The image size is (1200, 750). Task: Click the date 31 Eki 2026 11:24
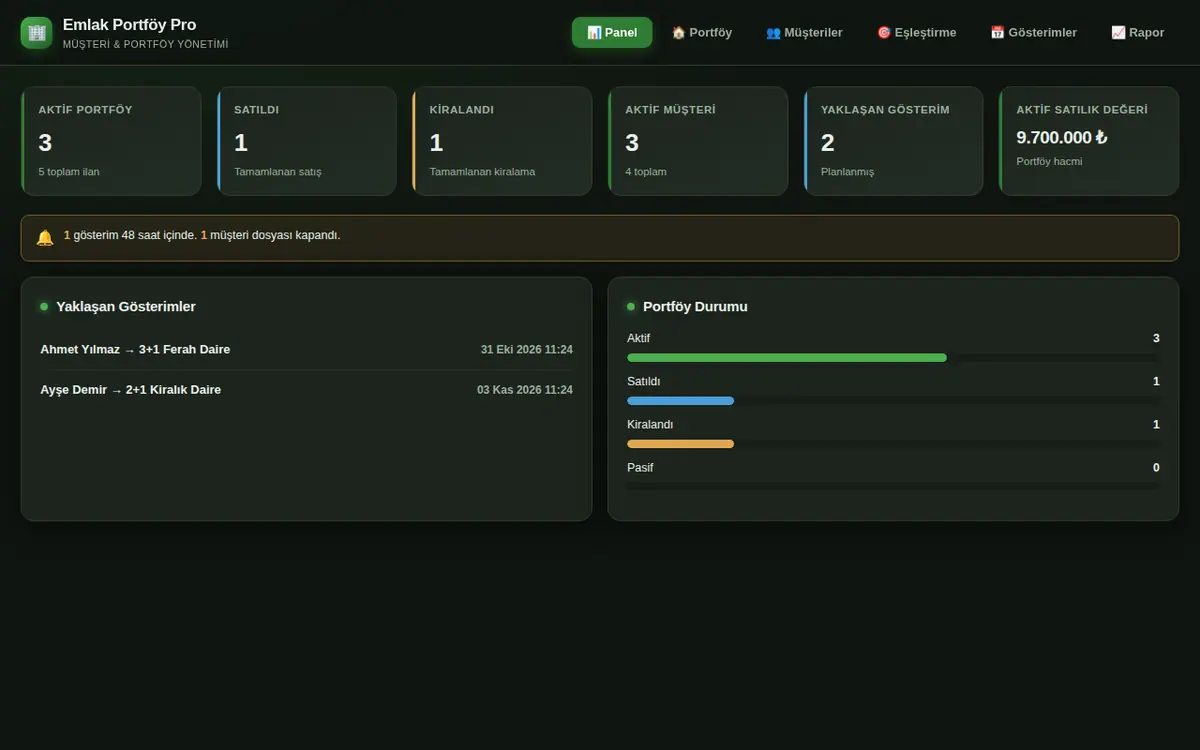tap(527, 350)
